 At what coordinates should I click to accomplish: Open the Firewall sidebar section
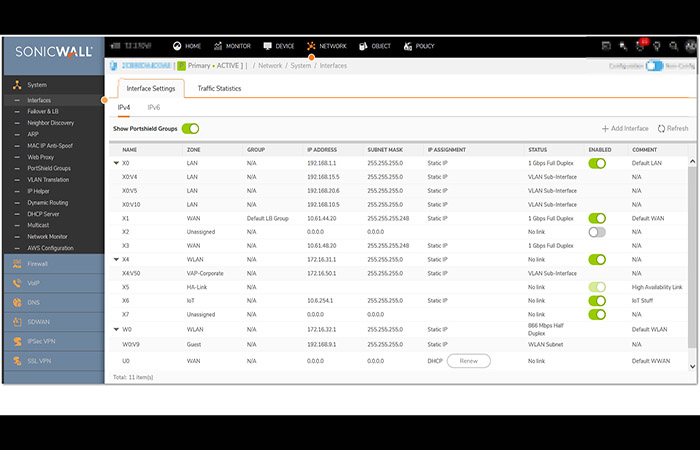[54, 264]
